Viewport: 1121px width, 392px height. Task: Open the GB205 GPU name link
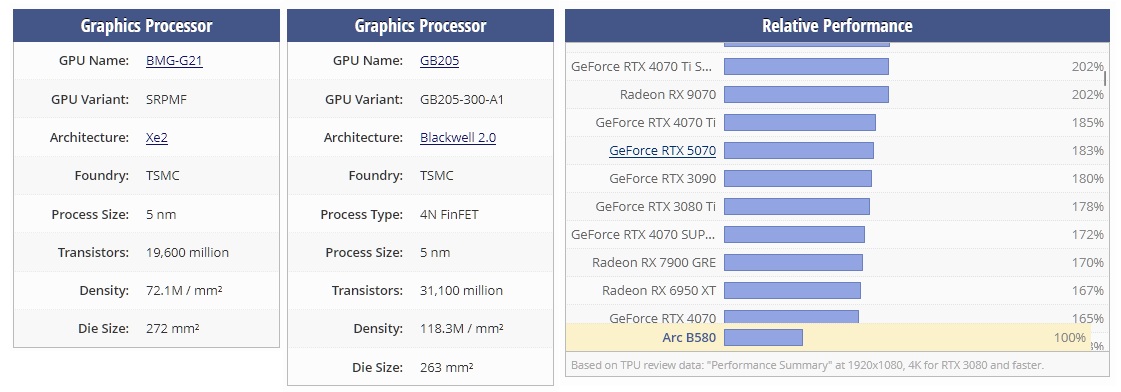(x=439, y=61)
